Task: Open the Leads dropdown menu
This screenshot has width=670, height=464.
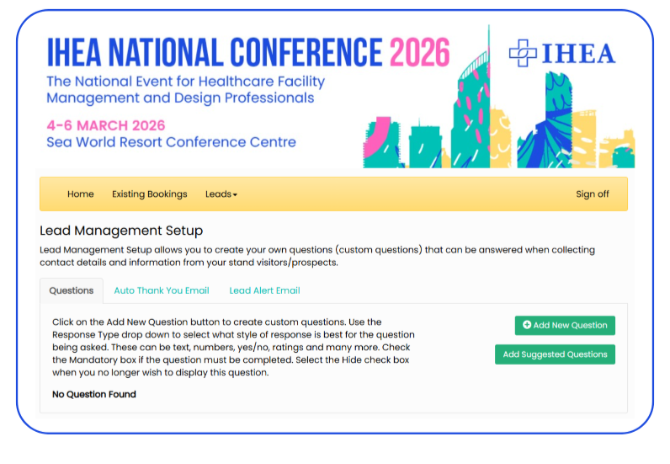Action: (x=220, y=194)
